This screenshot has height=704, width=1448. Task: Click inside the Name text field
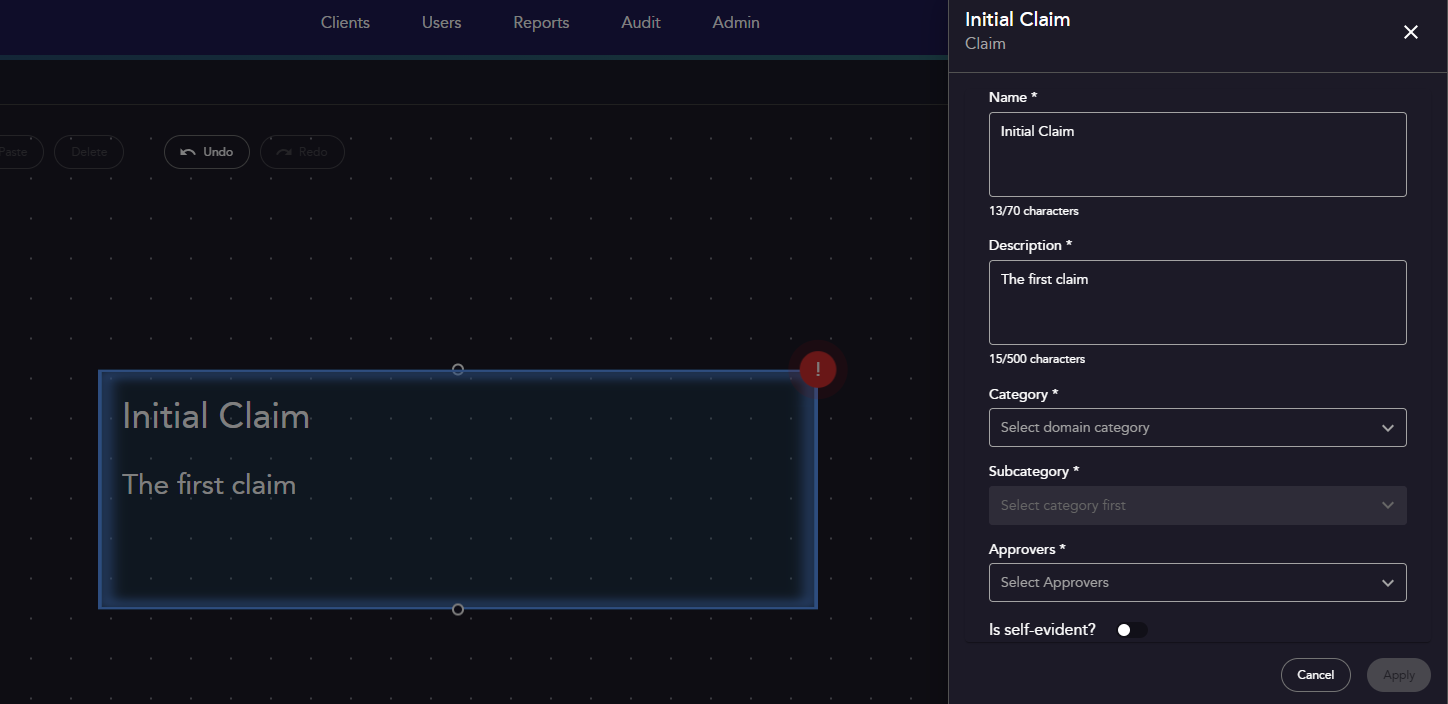tap(1197, 154)
